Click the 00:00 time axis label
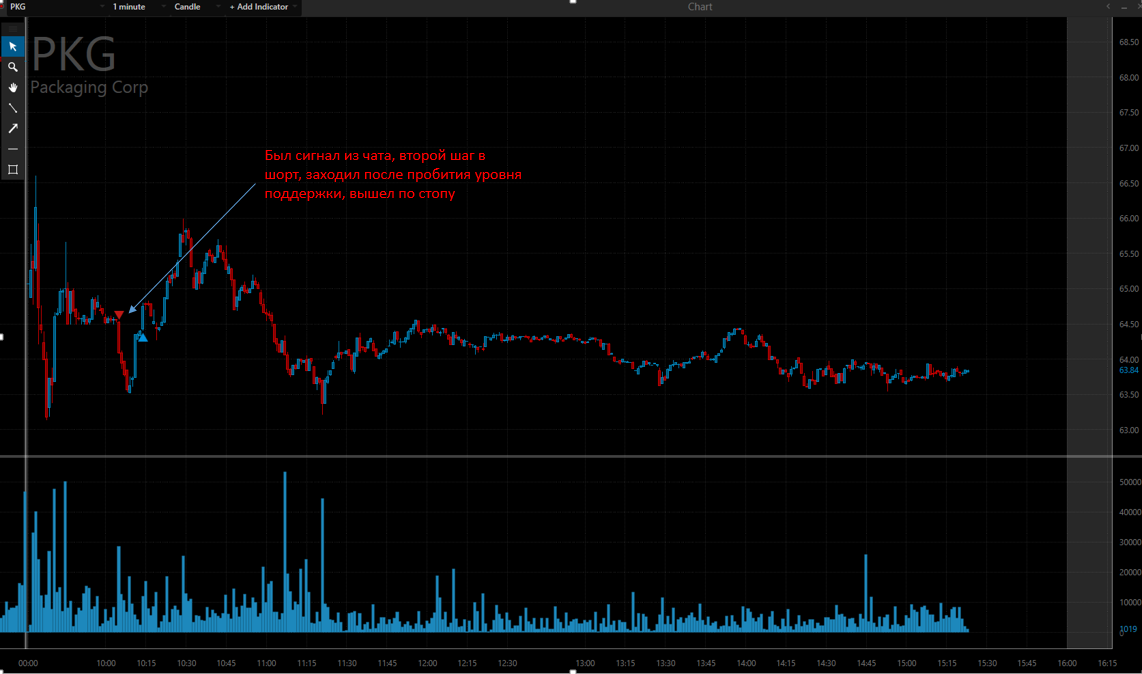1142x674 pixels. point(28,663)
